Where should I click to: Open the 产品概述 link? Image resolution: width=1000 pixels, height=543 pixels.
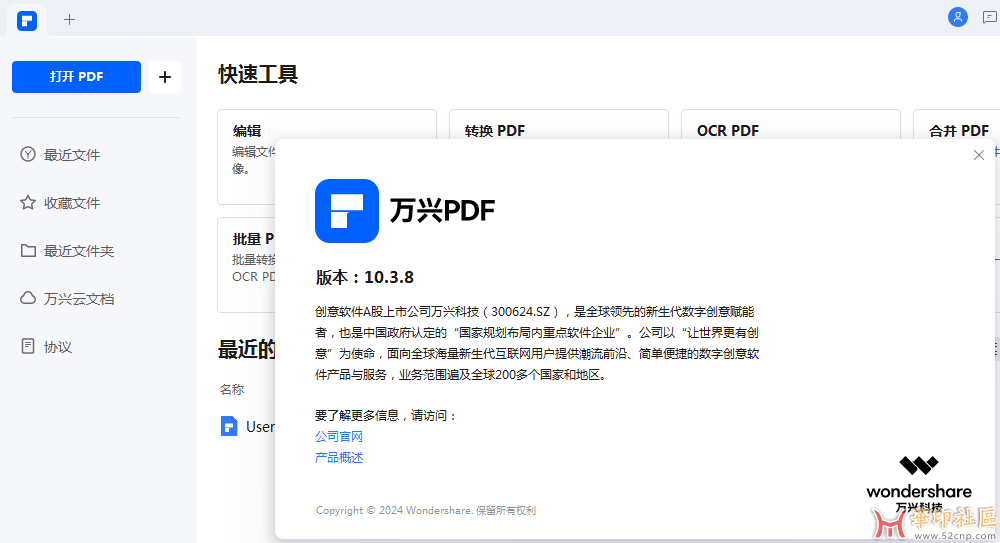339,457
